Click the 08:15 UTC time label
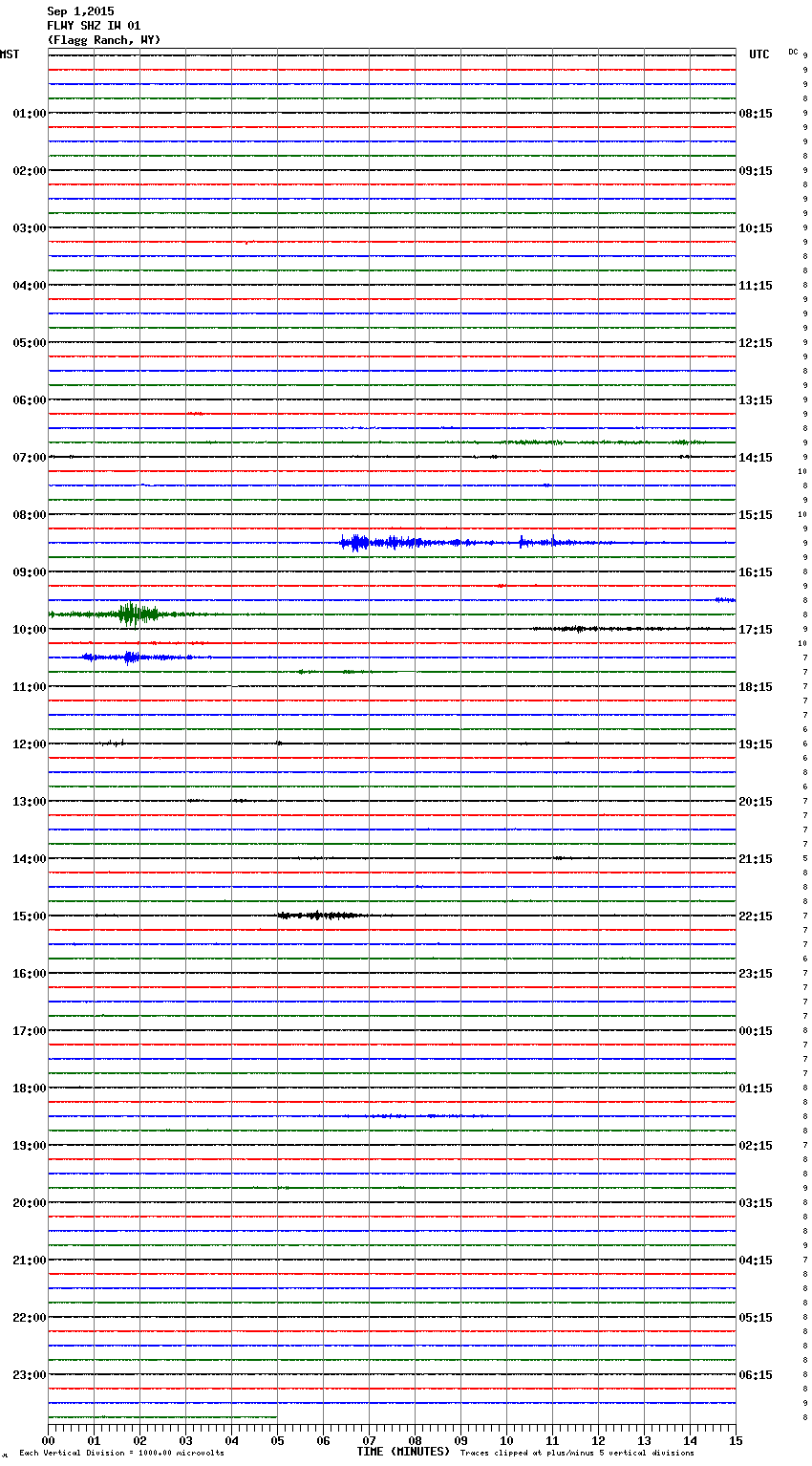812x1466 pixels. tap(756, 114)
